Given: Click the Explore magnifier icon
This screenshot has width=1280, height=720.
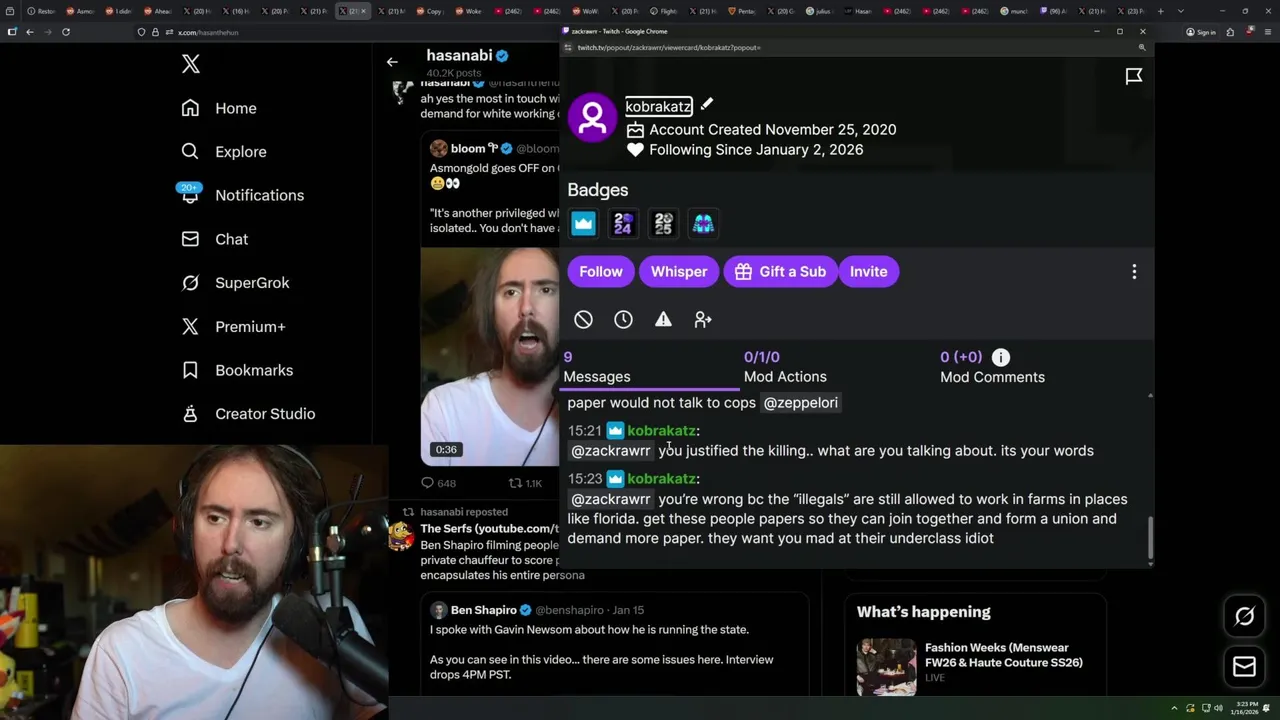Looking at the screenshot, I should coord(190,152).
